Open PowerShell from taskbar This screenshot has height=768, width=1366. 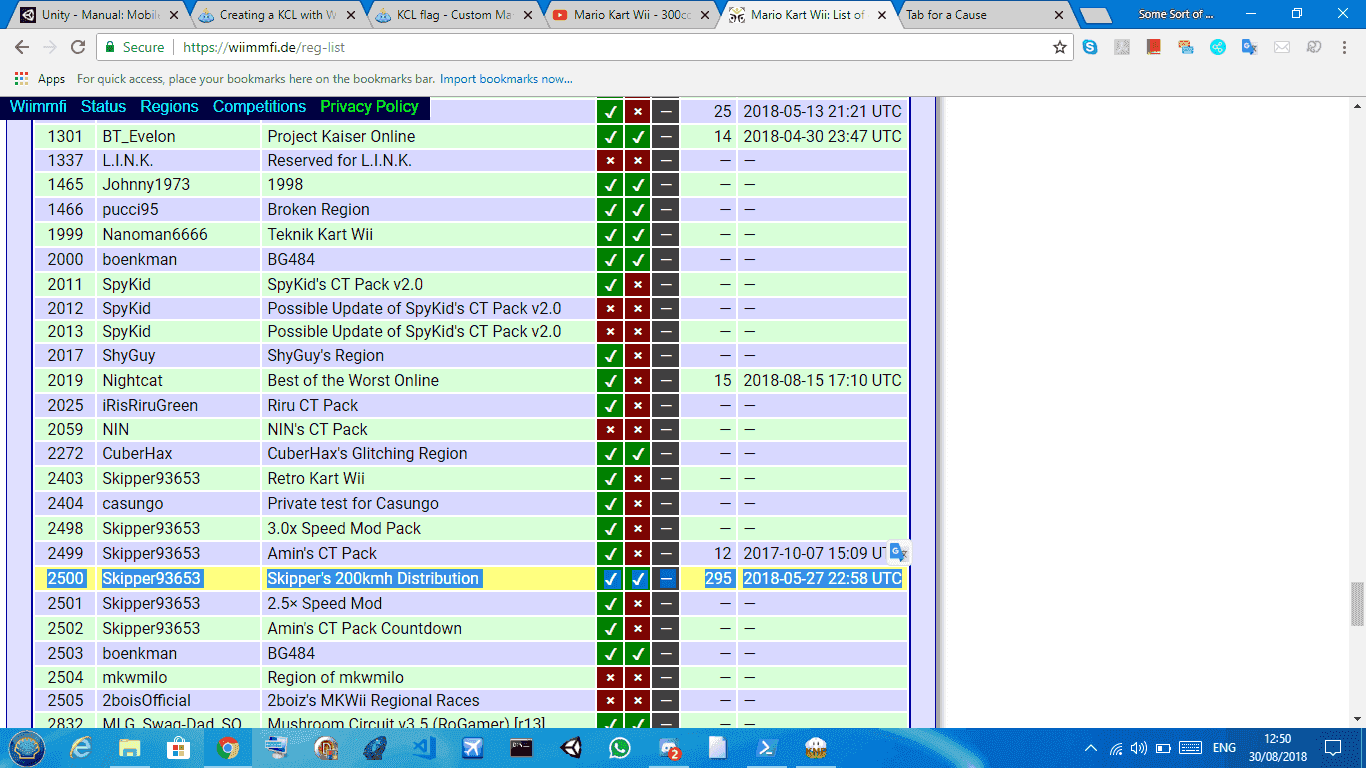click(x=766, y=748)
